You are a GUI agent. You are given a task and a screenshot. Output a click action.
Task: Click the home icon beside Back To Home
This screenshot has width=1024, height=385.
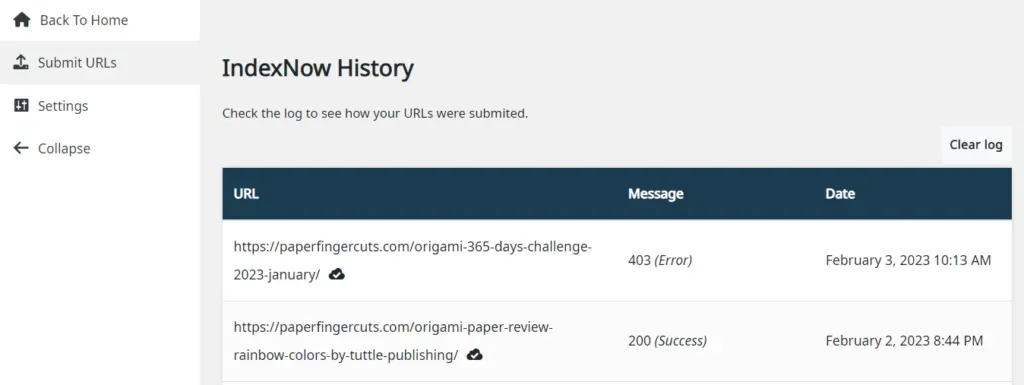[x=22, y=20]
